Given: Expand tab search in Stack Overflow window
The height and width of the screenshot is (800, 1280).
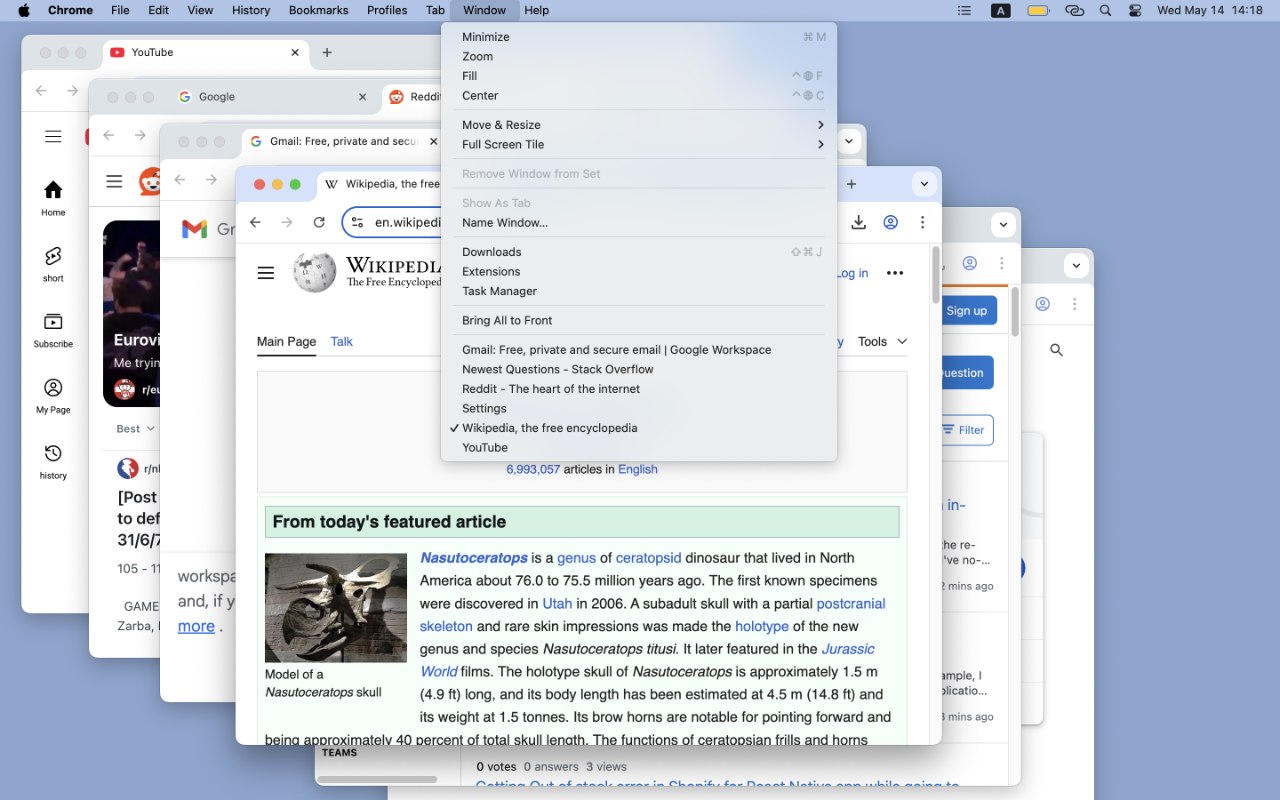Looking at the screenshot, I should pos(1003,225).
